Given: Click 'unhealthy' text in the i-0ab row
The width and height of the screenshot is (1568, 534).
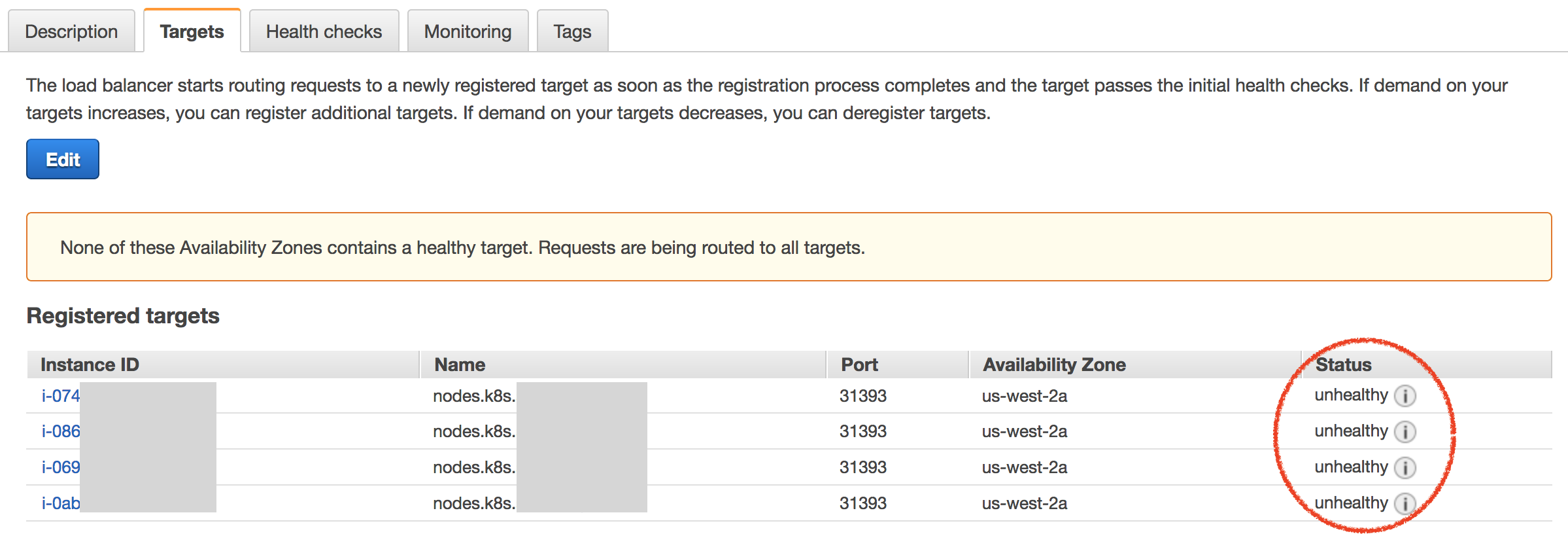Looking at the screenshot, I should tap(1351, 503).
